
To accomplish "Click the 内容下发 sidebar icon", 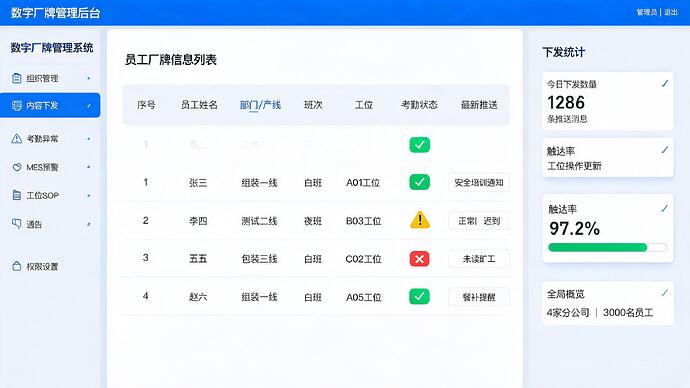I will point(16,106).
